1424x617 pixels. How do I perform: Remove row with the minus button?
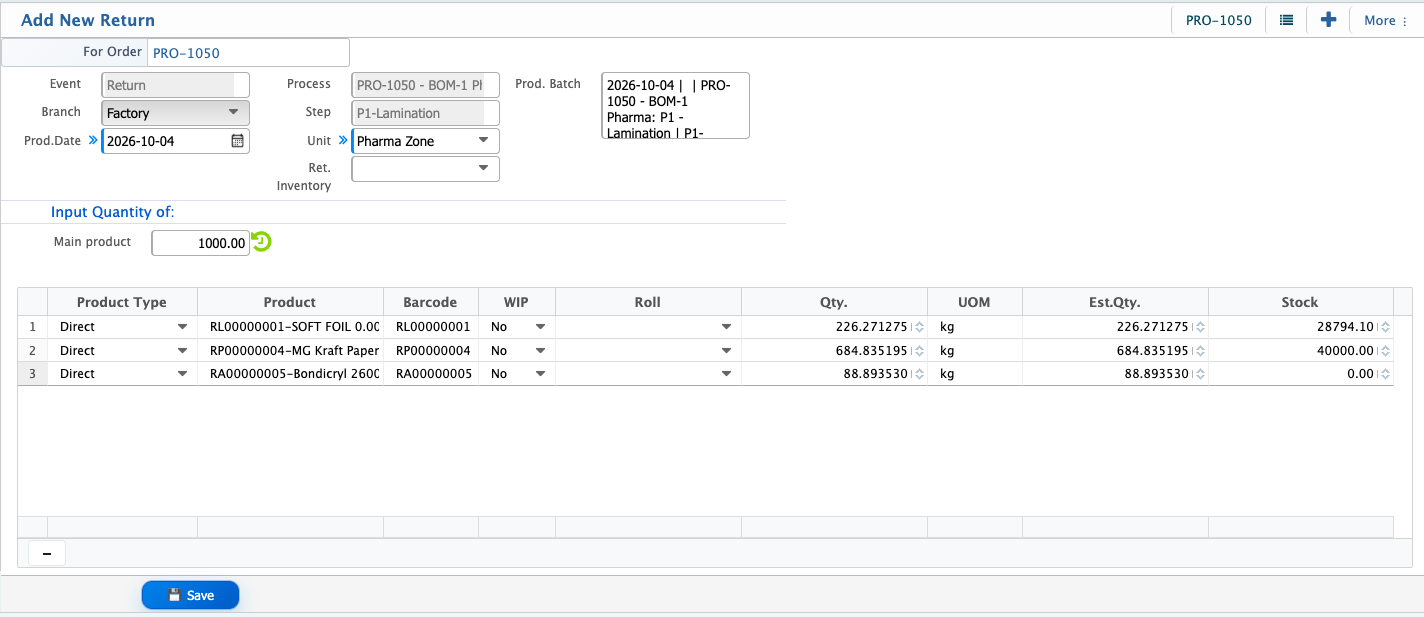[47, 553]
